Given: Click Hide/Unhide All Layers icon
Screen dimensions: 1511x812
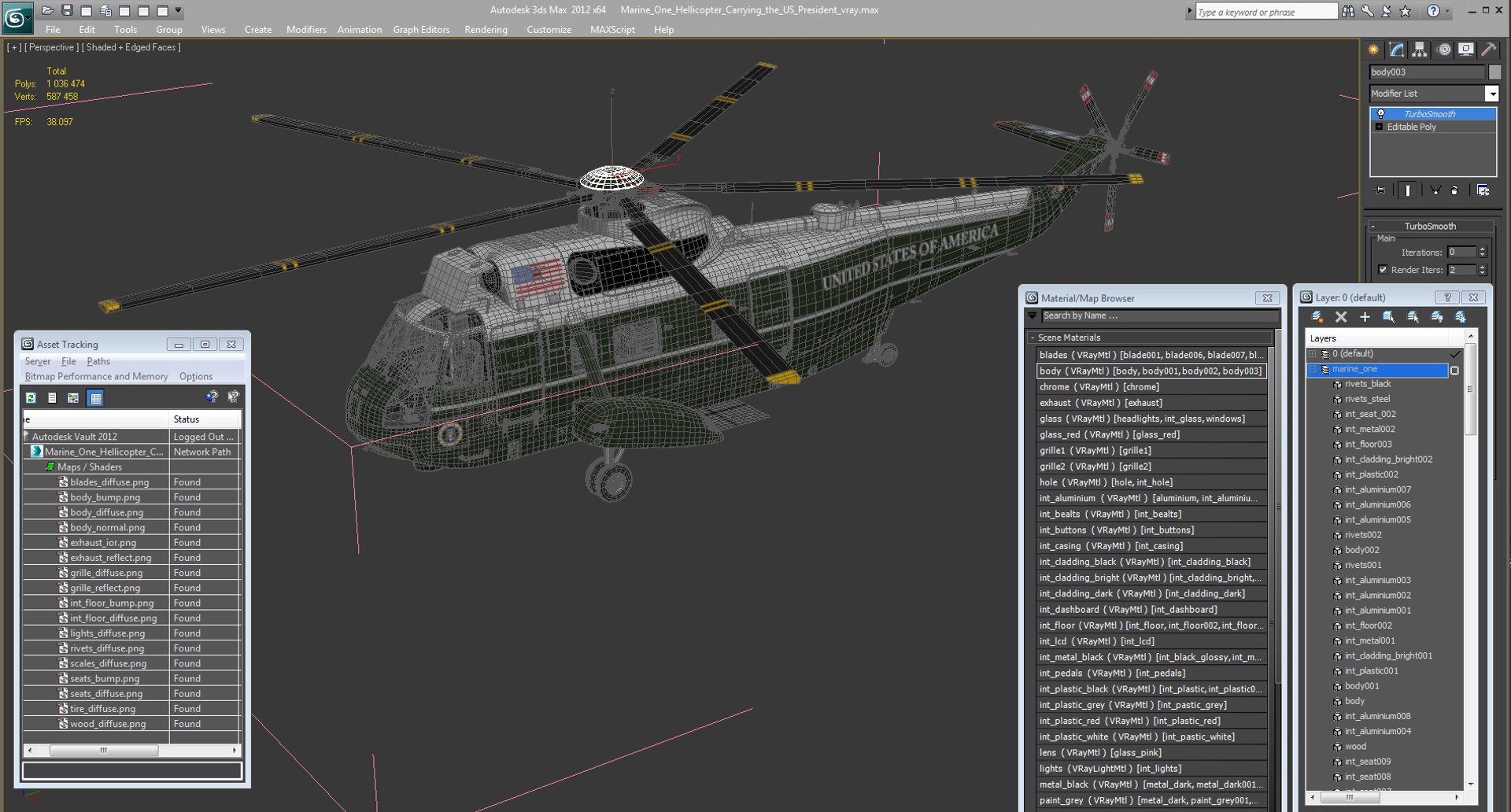Looking at the screenshot, I should coord(1437,317).
